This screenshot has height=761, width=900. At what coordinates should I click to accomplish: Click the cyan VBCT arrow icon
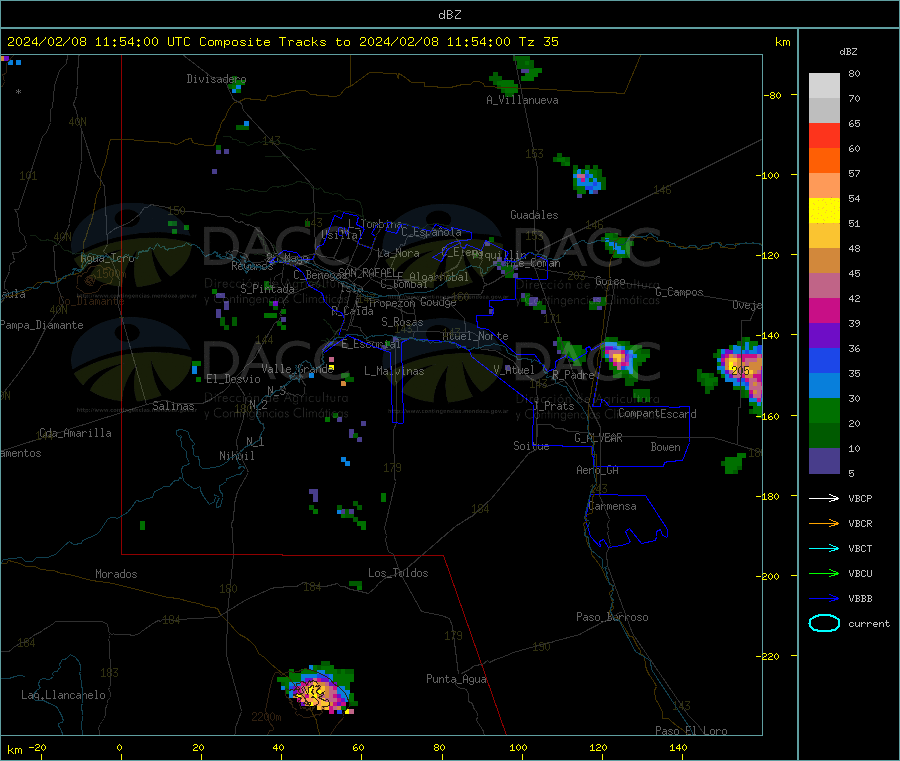[x=824, y=549]
